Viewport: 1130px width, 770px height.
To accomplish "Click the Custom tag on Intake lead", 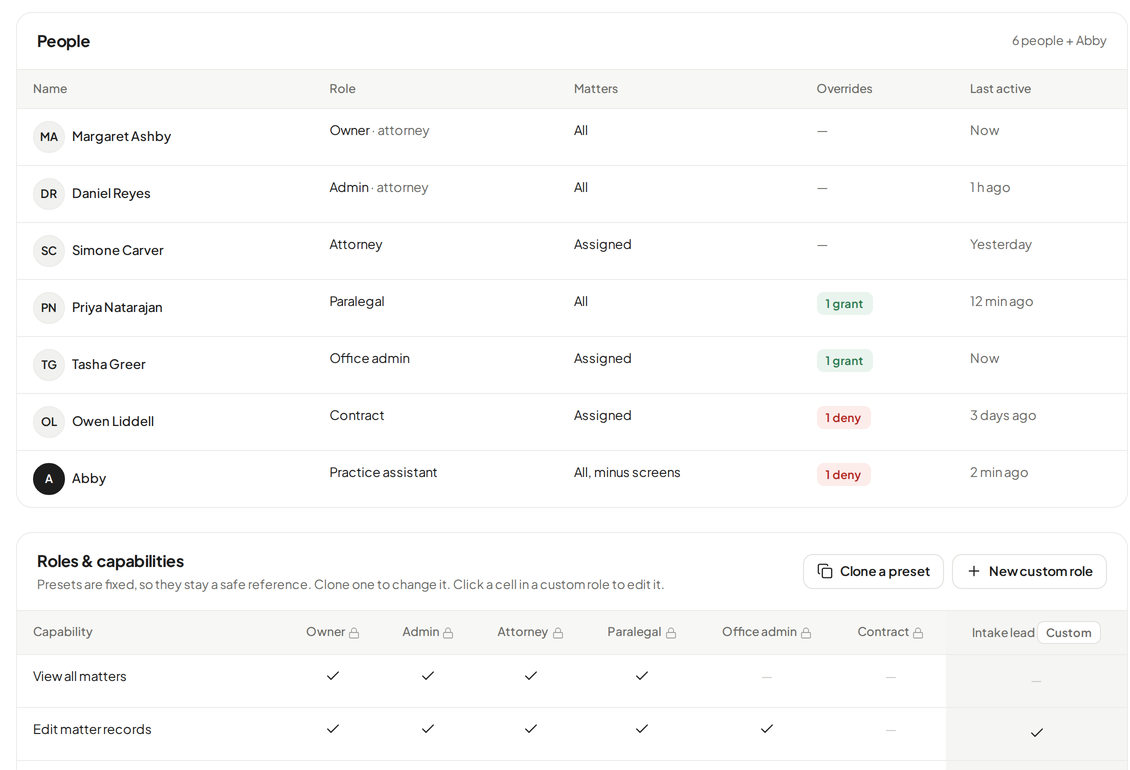I will pos(1069,632).
